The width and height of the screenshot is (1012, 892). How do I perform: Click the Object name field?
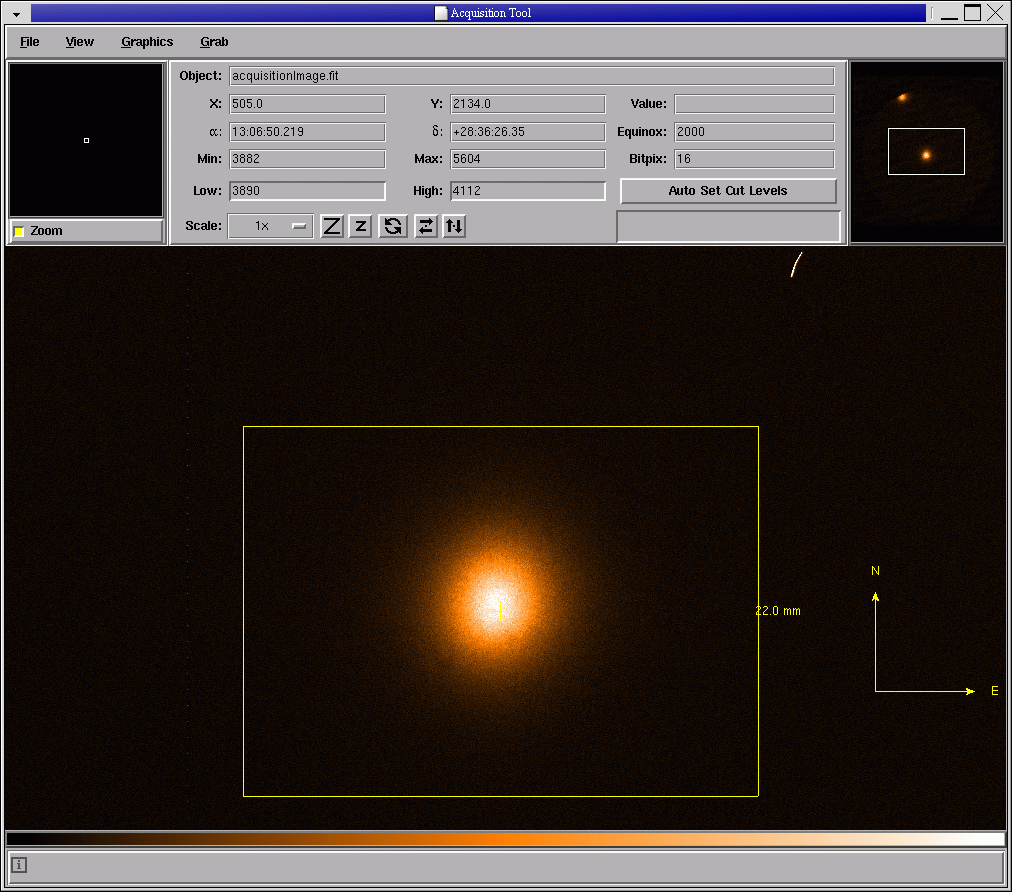(531, 76)
